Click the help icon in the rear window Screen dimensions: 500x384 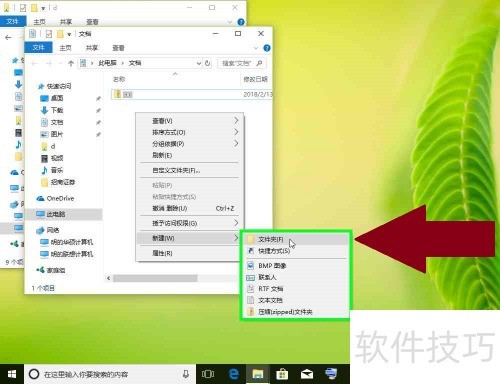pos(241,22)
